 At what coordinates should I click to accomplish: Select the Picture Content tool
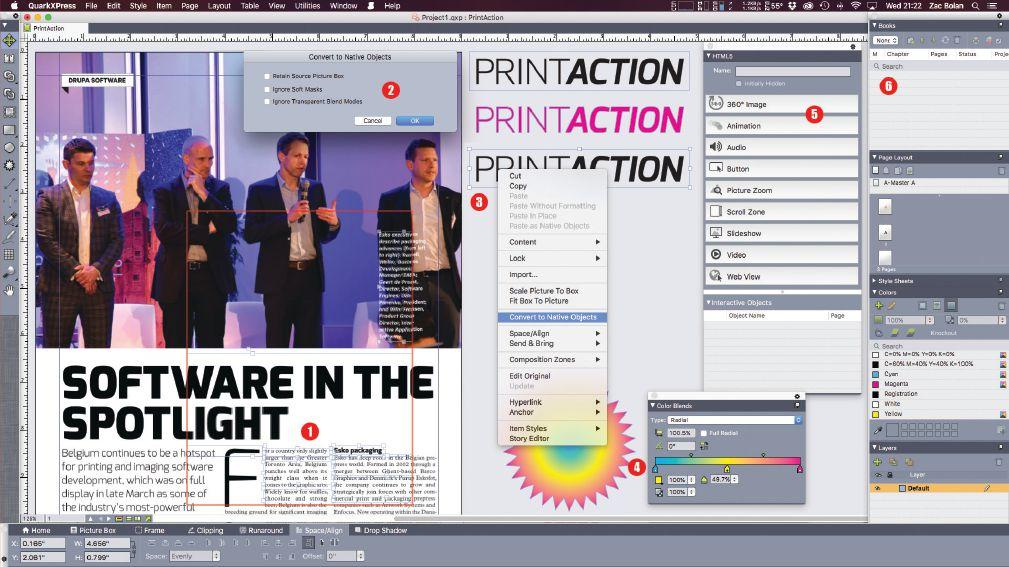pos(9,112)
